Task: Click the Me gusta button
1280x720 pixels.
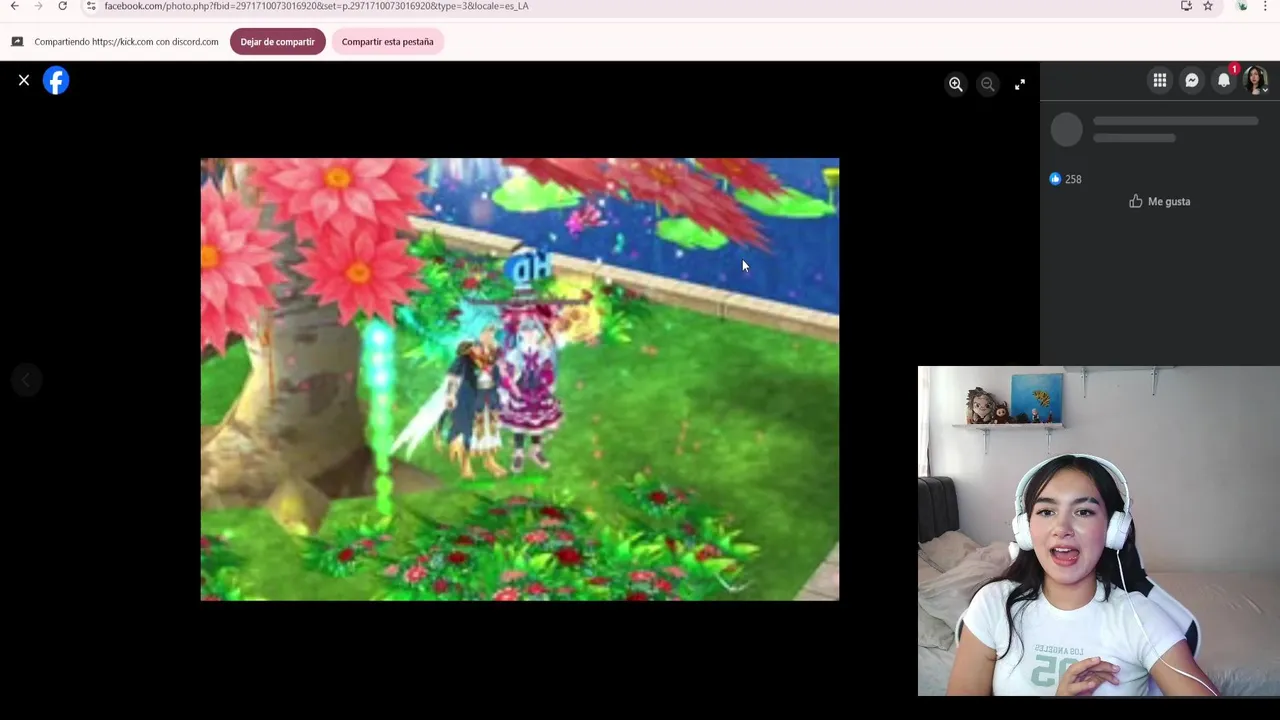Action: (x=1160, y=201)
